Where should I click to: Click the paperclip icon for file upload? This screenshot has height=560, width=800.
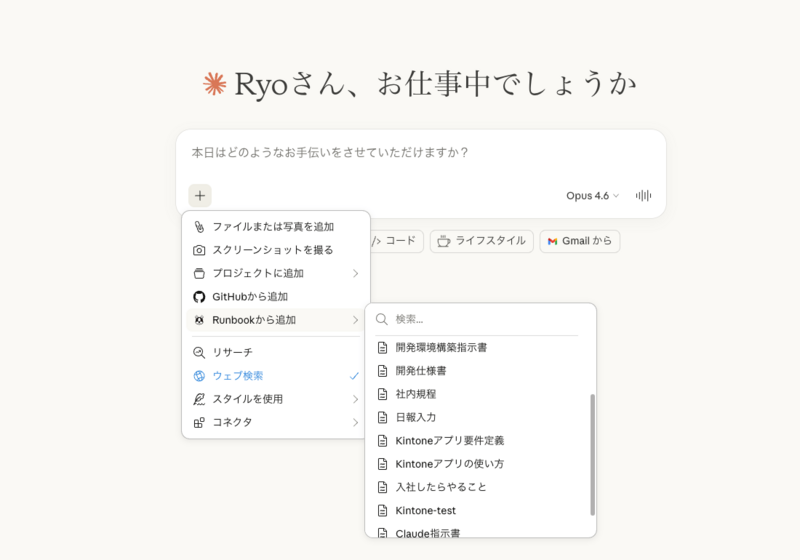tap(199, 227)
